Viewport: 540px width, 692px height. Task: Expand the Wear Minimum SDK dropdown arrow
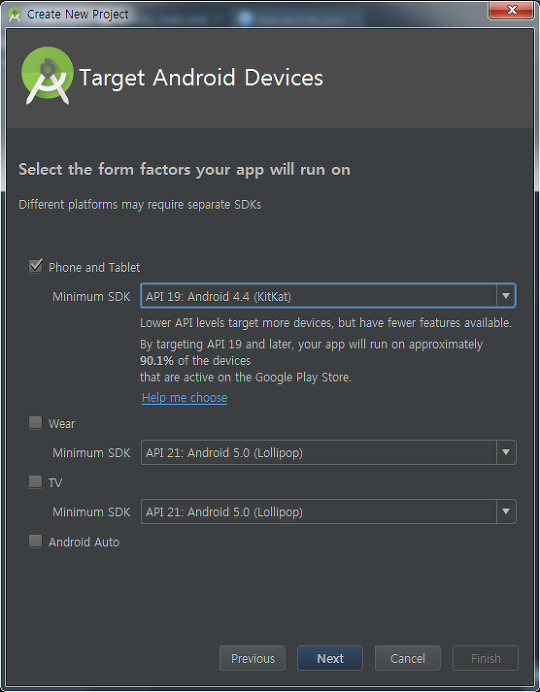(x=506, y=452)
